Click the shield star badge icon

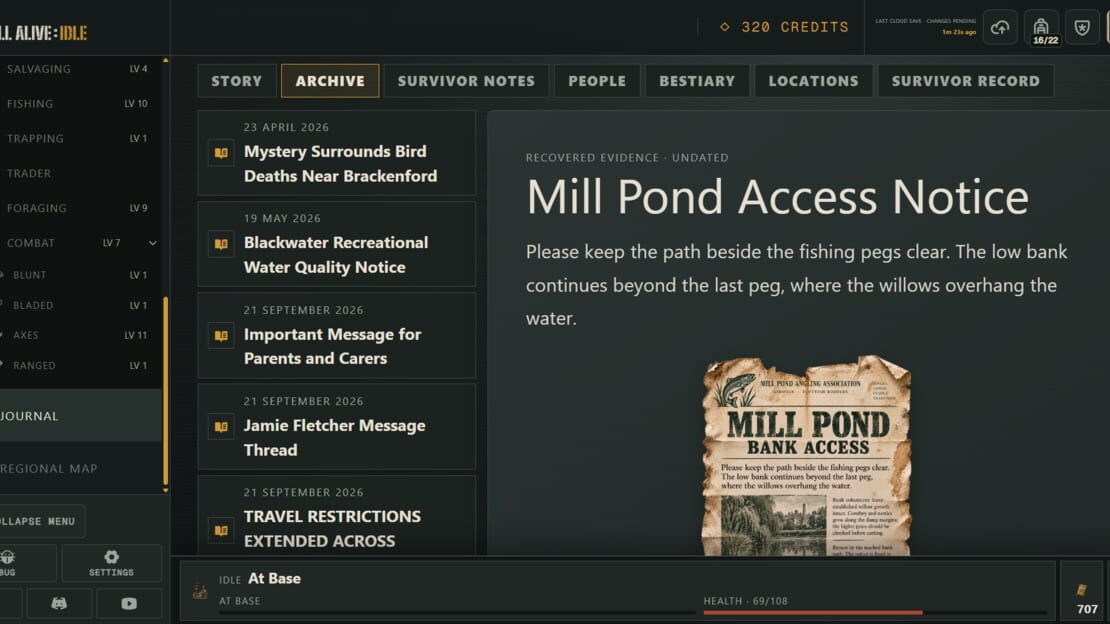click(x=1082, y=28)
